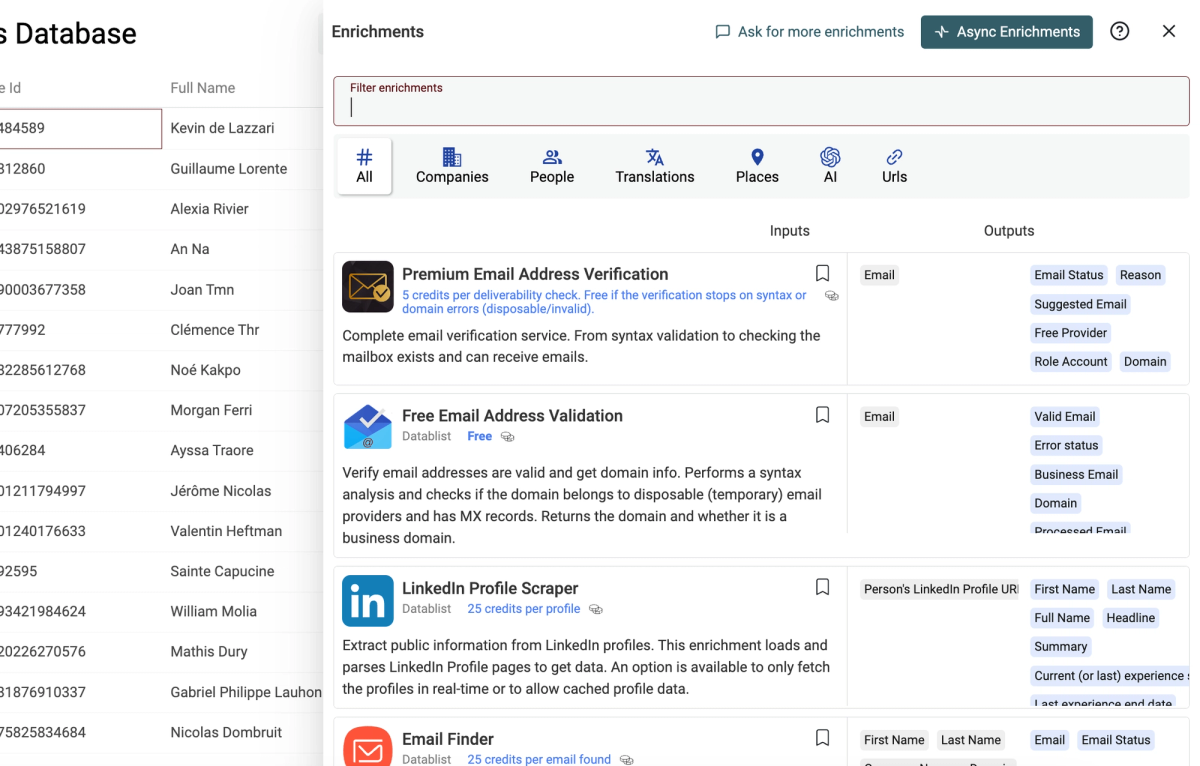Select Jérôme Nicolas name cell
This screenshot has height=766, width=1200.
pos(220,491)
